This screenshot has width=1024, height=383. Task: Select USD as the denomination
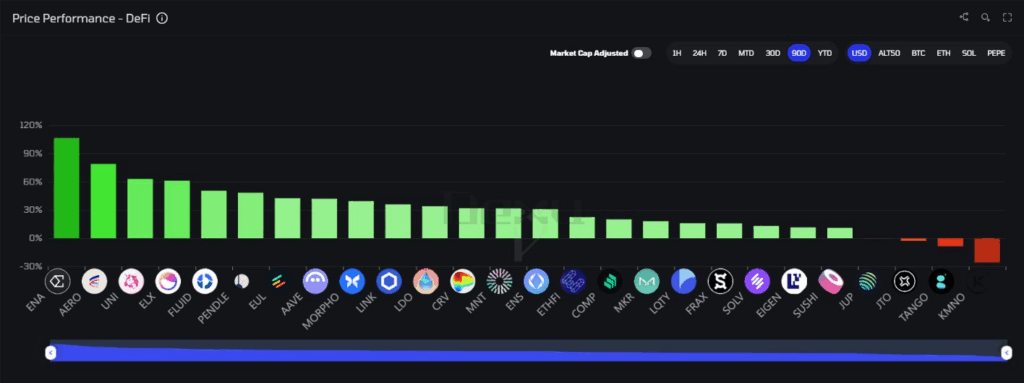[859, 53]
